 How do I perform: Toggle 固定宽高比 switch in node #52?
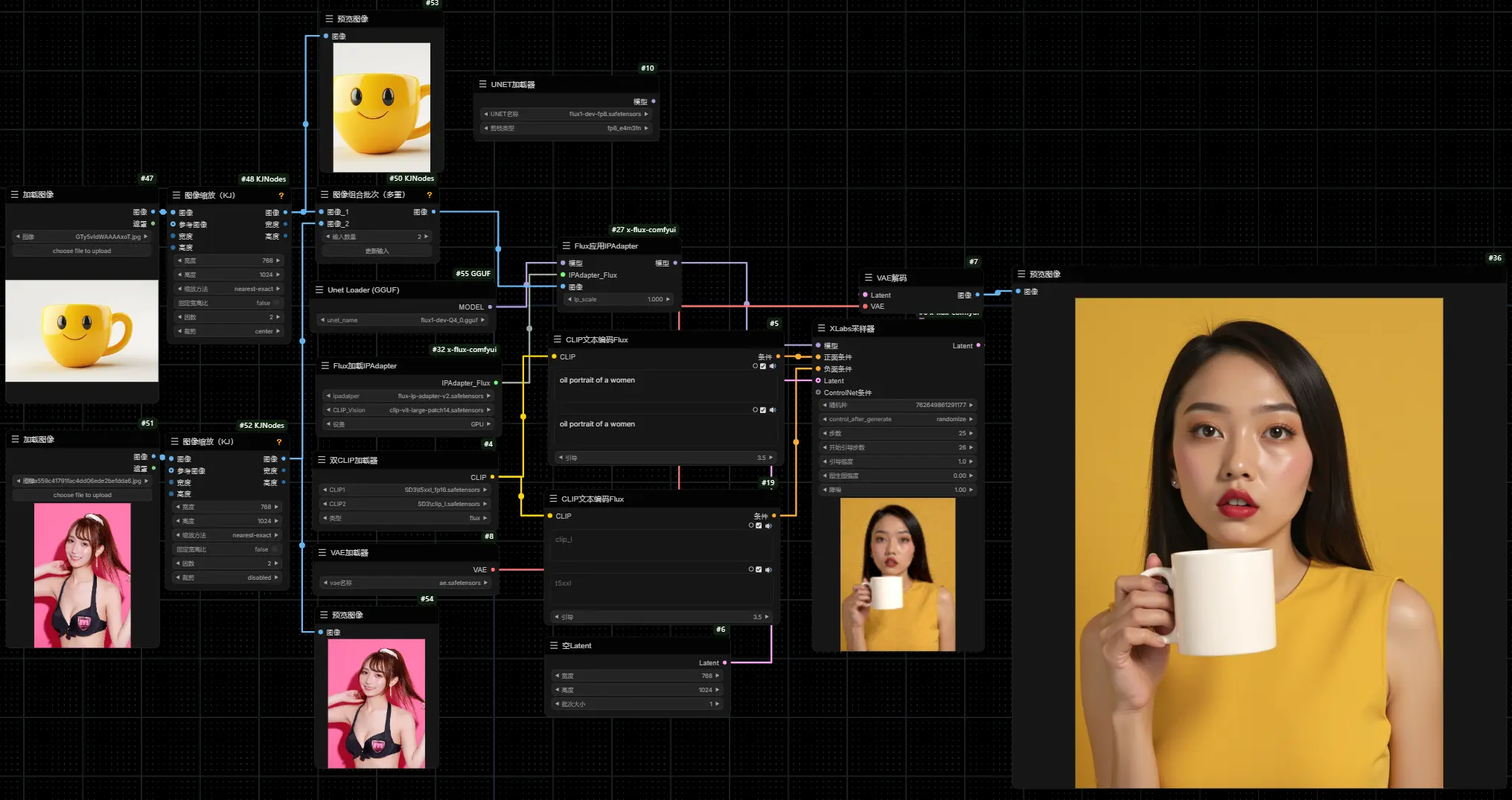coord(275,549)
